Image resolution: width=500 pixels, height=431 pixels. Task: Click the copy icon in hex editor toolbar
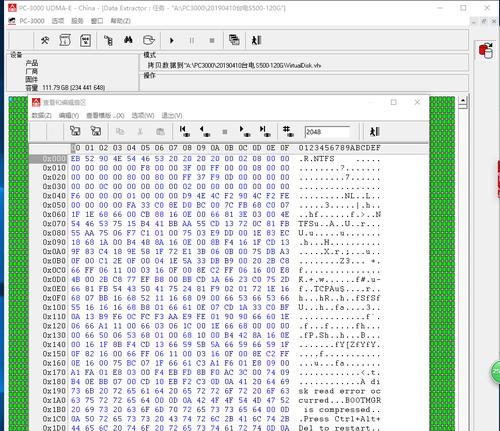pos(120,132)
